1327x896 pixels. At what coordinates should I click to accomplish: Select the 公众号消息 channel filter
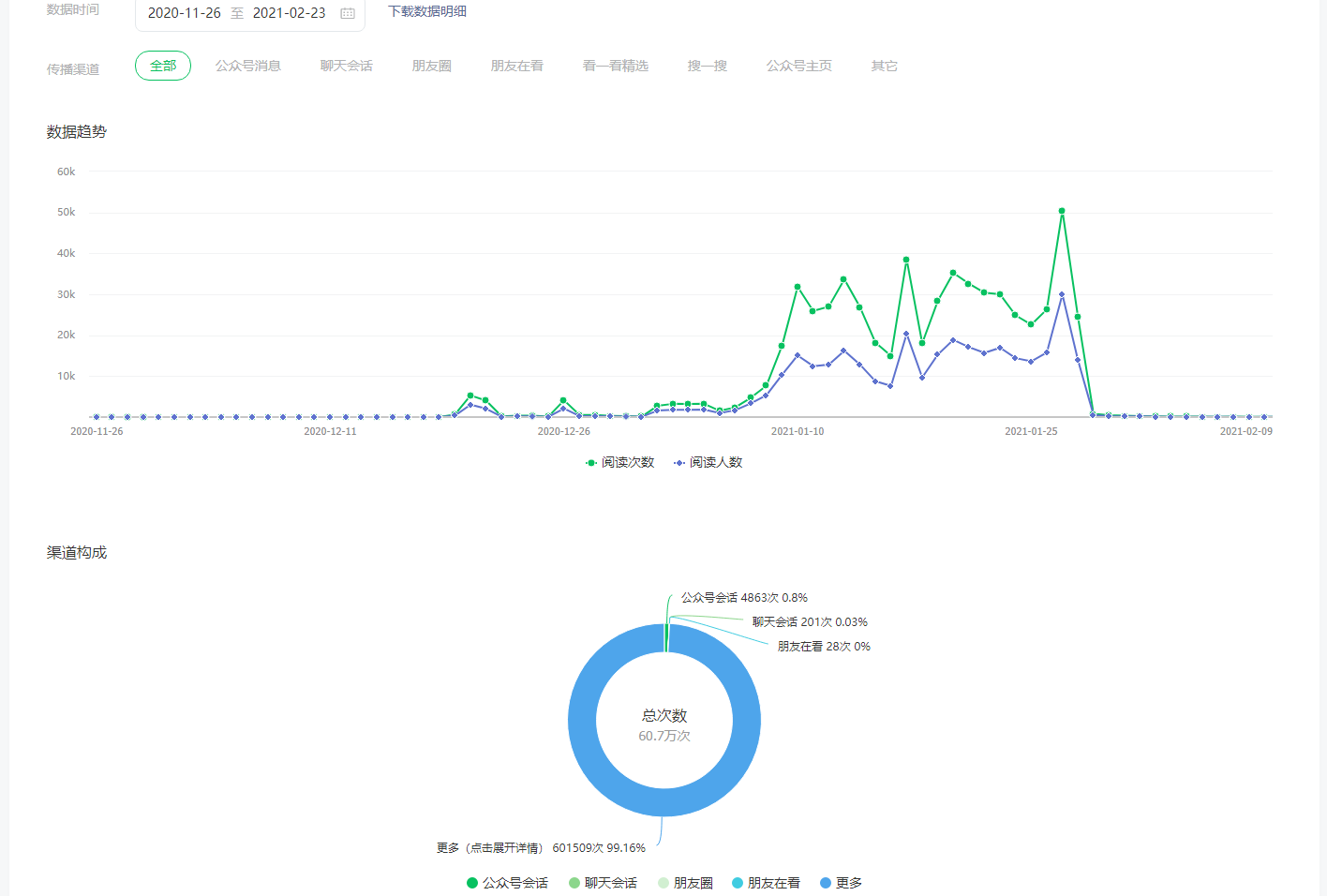tap(248, 66)
